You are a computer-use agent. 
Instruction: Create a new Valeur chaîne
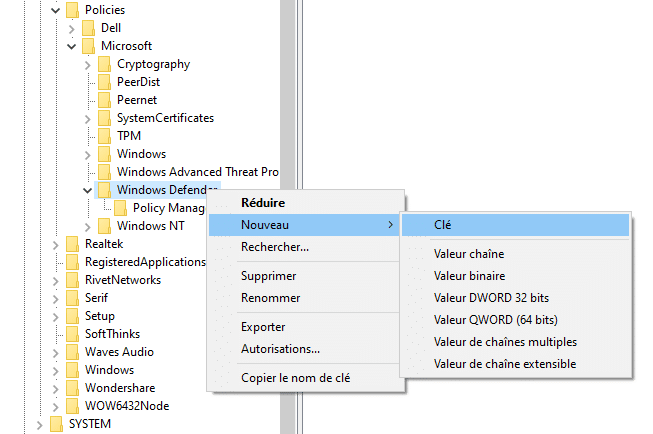pos(516,254)
